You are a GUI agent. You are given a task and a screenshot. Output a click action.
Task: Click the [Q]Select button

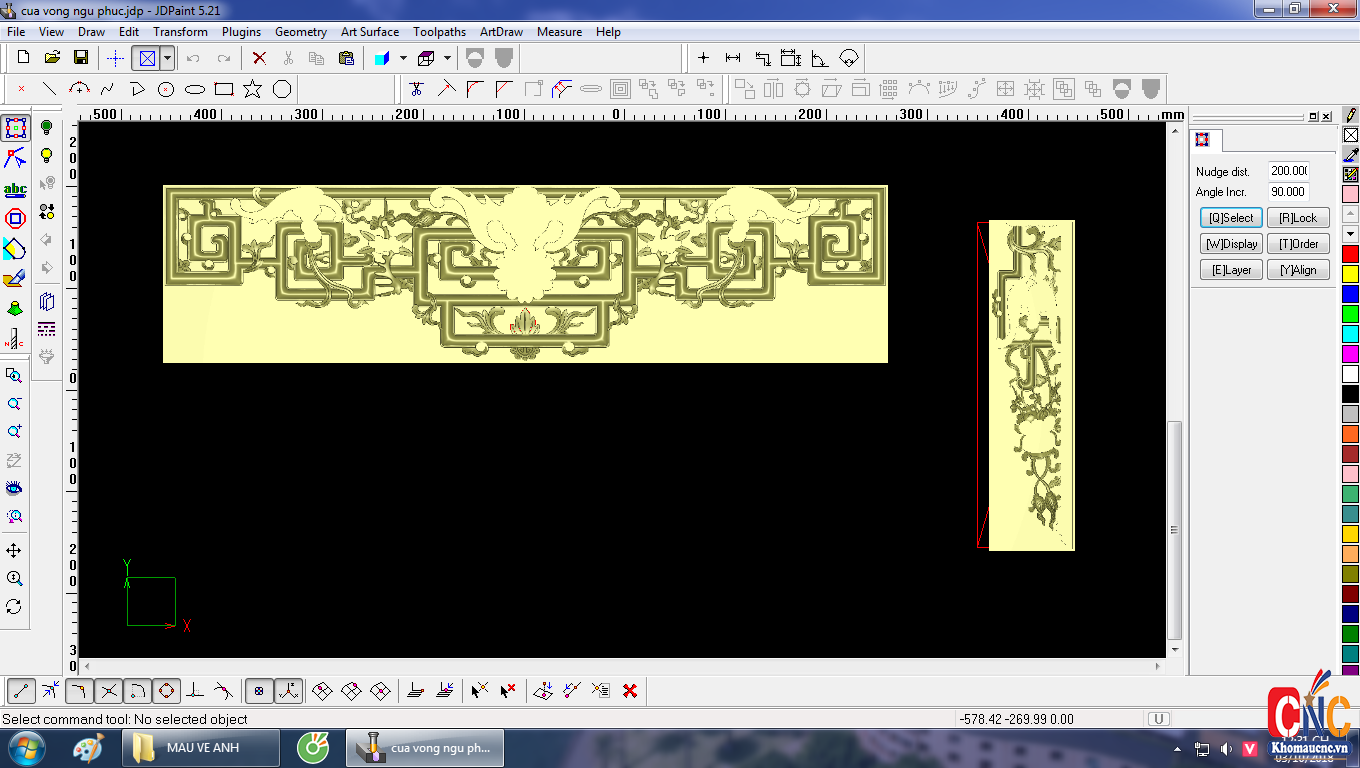point(1231,218)
